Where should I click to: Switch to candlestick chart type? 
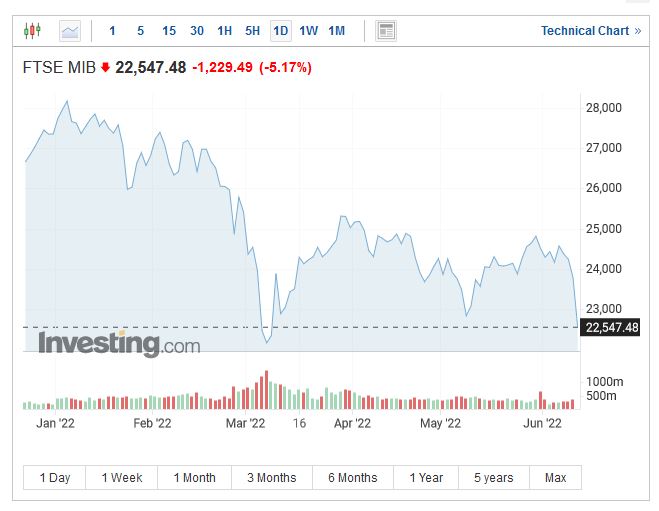click(x=32, y=31)
